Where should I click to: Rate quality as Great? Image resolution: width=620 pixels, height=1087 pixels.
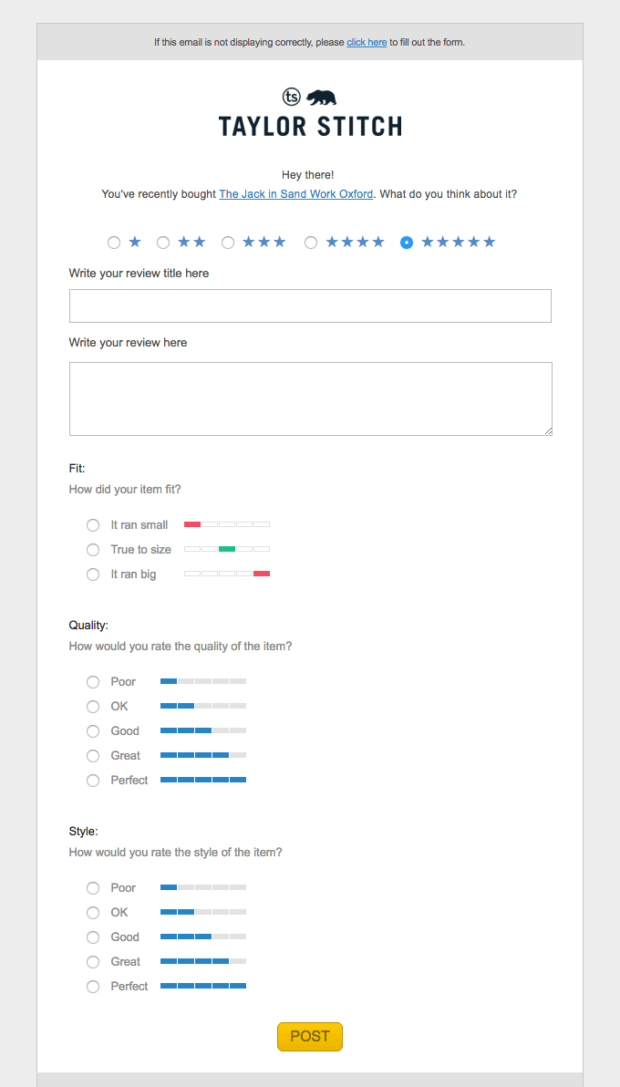pos(93,756)
